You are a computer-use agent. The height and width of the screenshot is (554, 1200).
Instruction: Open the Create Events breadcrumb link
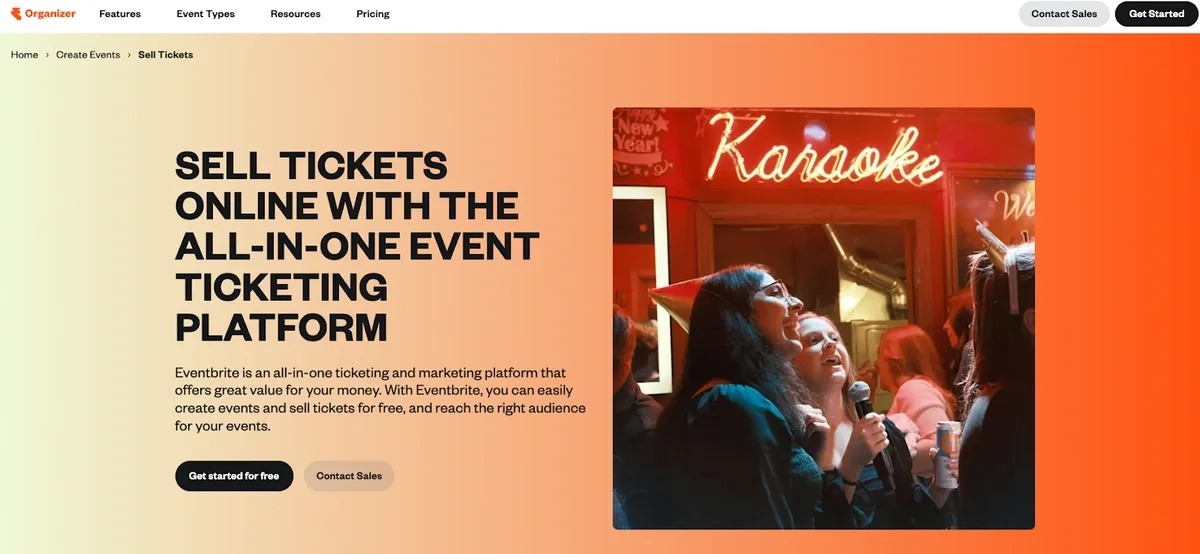(88, 55)
